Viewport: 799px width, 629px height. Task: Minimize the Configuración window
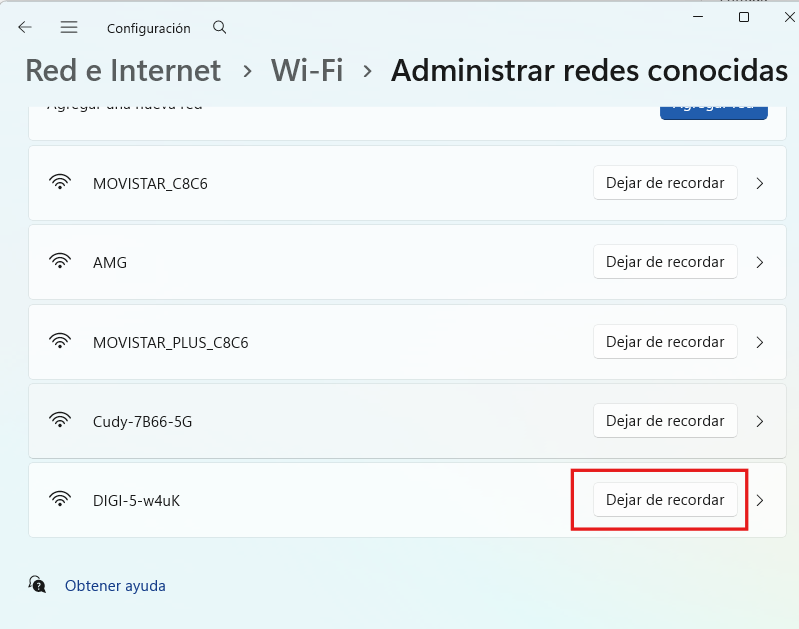coord(698,17)
